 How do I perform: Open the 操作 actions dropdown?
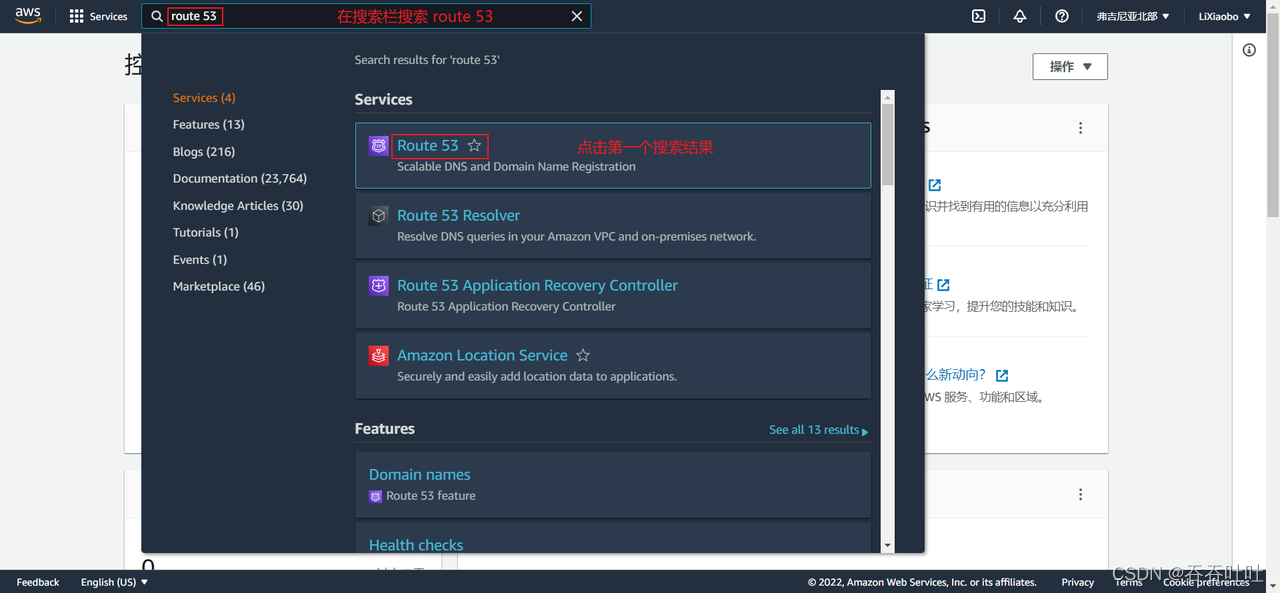tap(1070, 66)
